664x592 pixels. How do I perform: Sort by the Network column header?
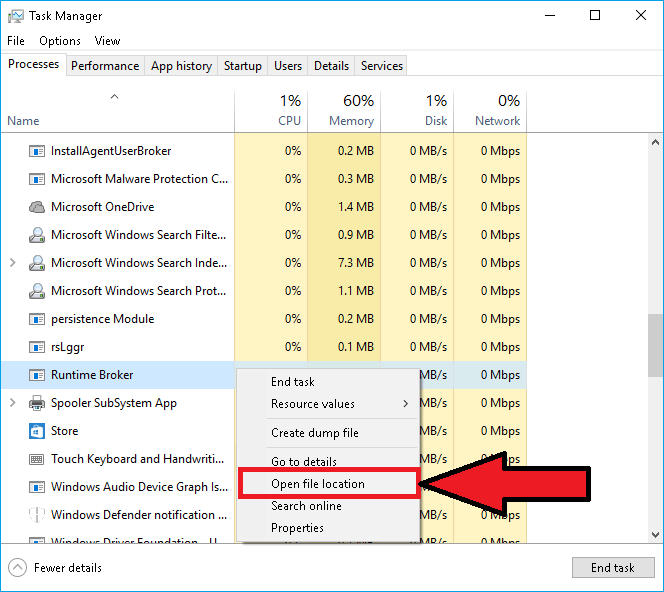[490, 111]
